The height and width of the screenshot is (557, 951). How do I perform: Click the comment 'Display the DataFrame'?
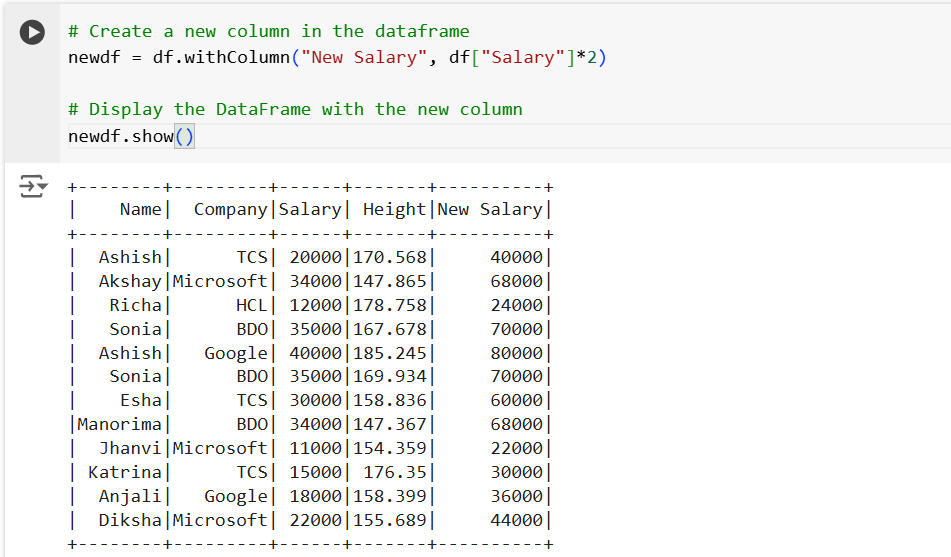pyautogui.click(x=295, y=109)
